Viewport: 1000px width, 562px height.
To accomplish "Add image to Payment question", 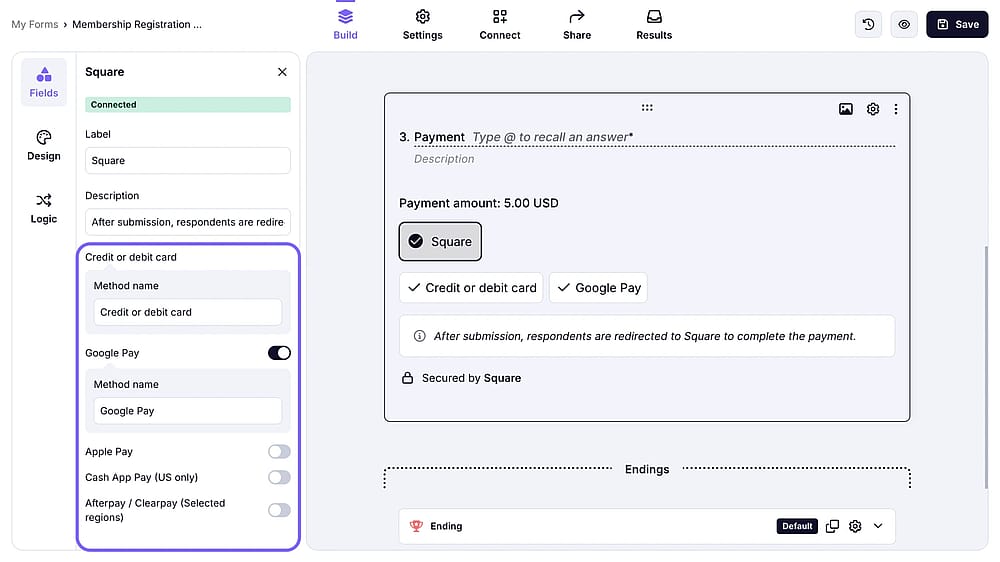I will [845, 109].
